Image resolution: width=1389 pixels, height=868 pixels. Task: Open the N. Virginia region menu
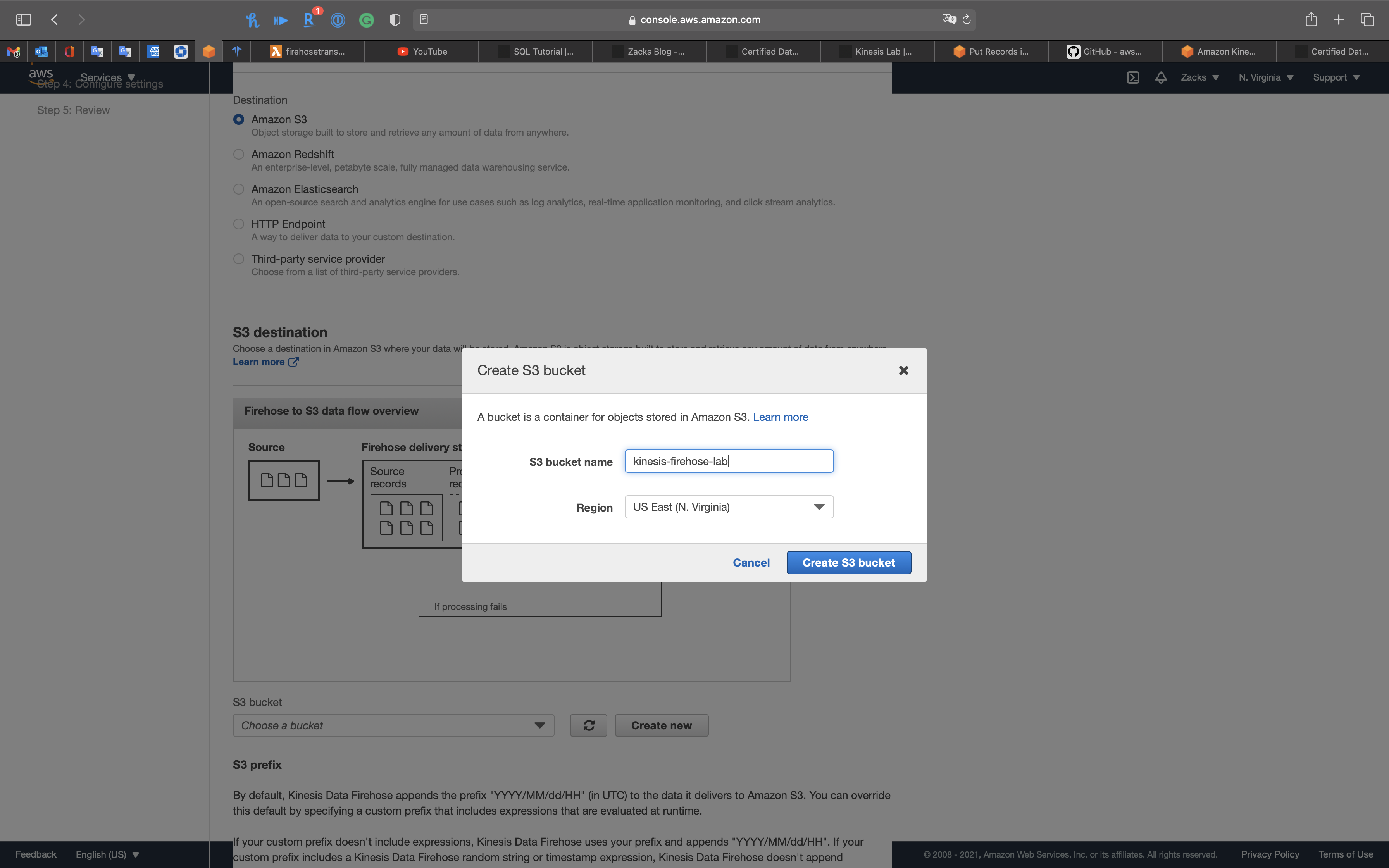tap(1266, 77)
